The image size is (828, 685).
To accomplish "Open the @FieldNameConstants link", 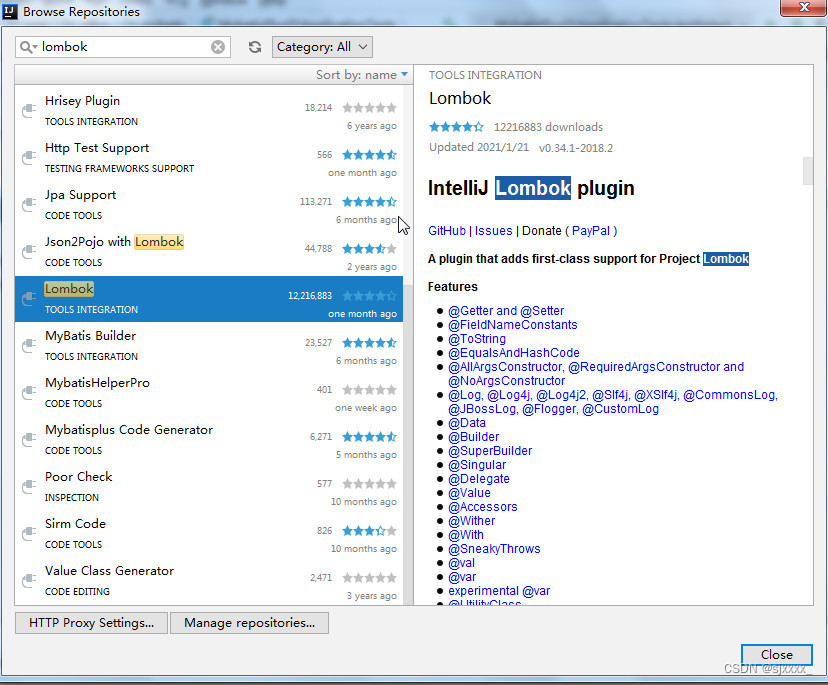I will (x=513, y=325).
